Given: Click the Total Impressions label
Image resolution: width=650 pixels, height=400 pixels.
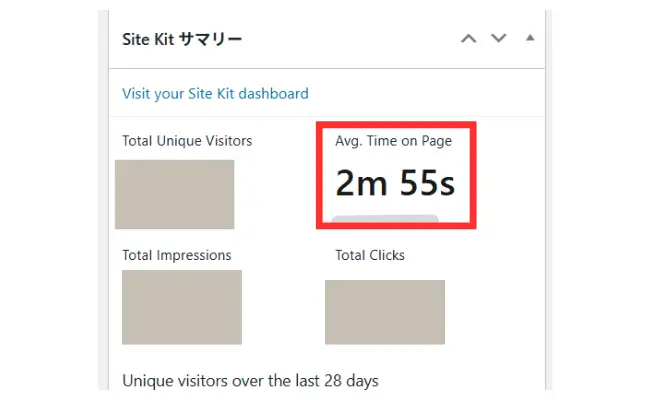Looking at the screenshot, I should click(x=177, y=255).
